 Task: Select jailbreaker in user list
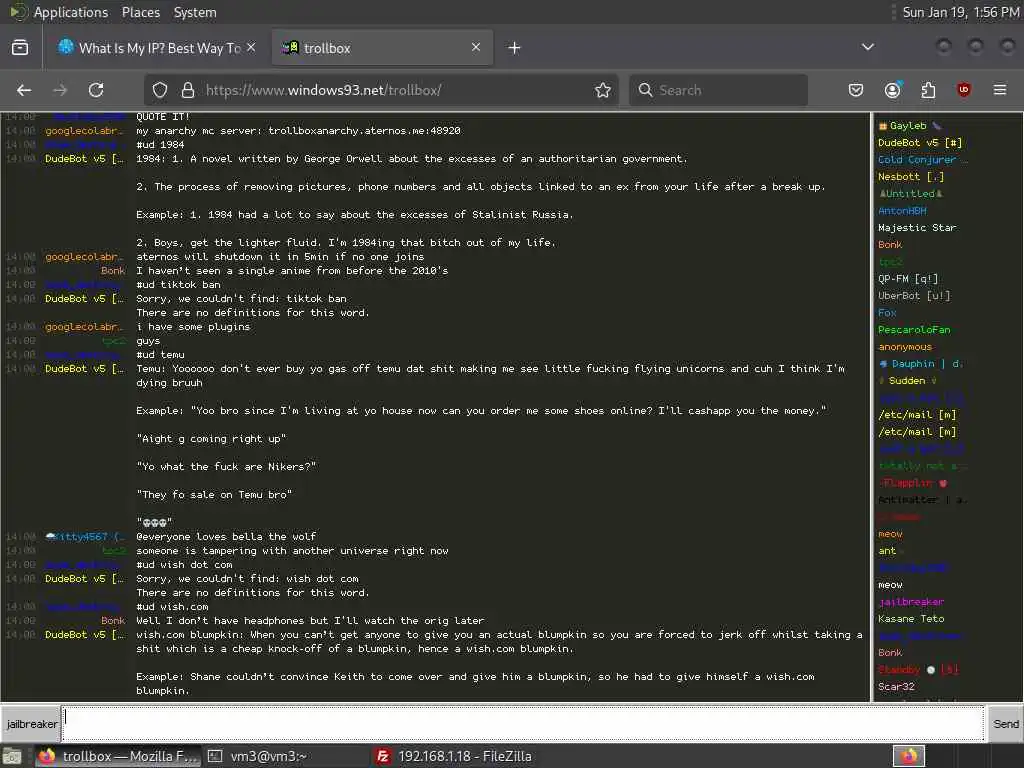pos(911,601)
